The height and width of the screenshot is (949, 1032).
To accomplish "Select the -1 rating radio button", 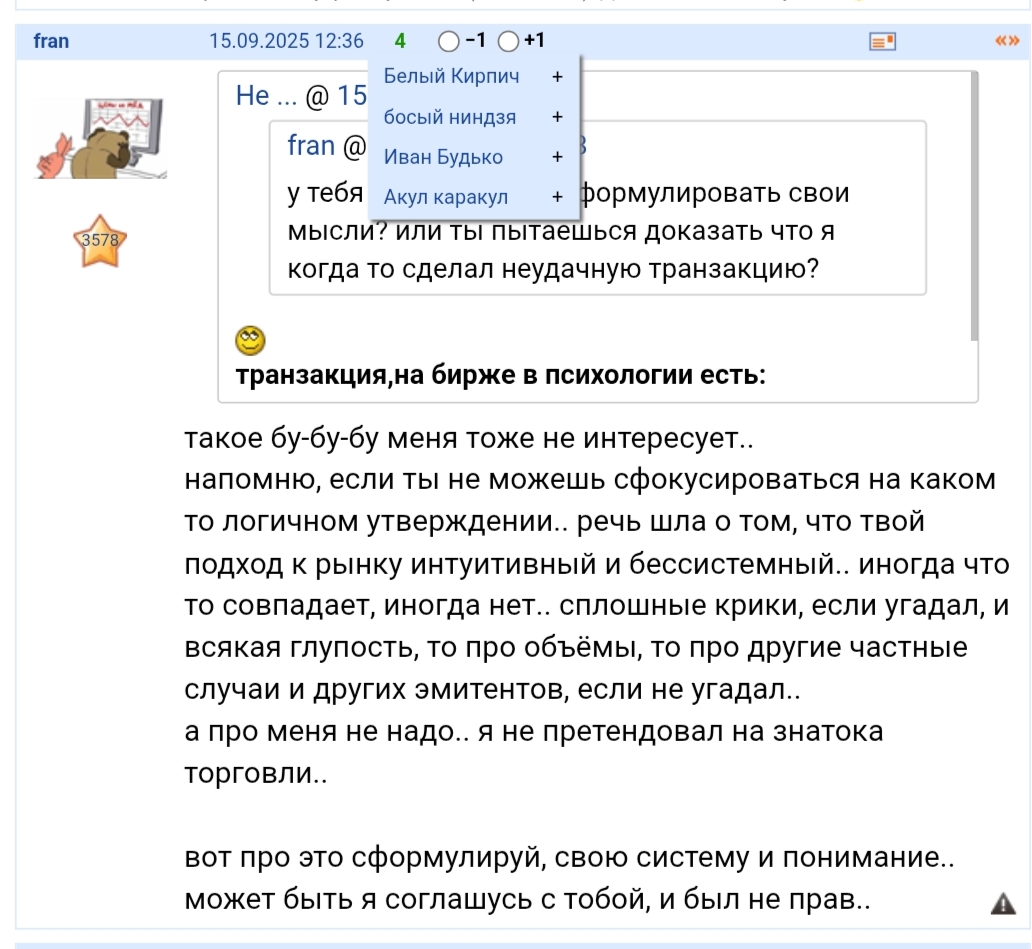I will (x=449, y=41).
